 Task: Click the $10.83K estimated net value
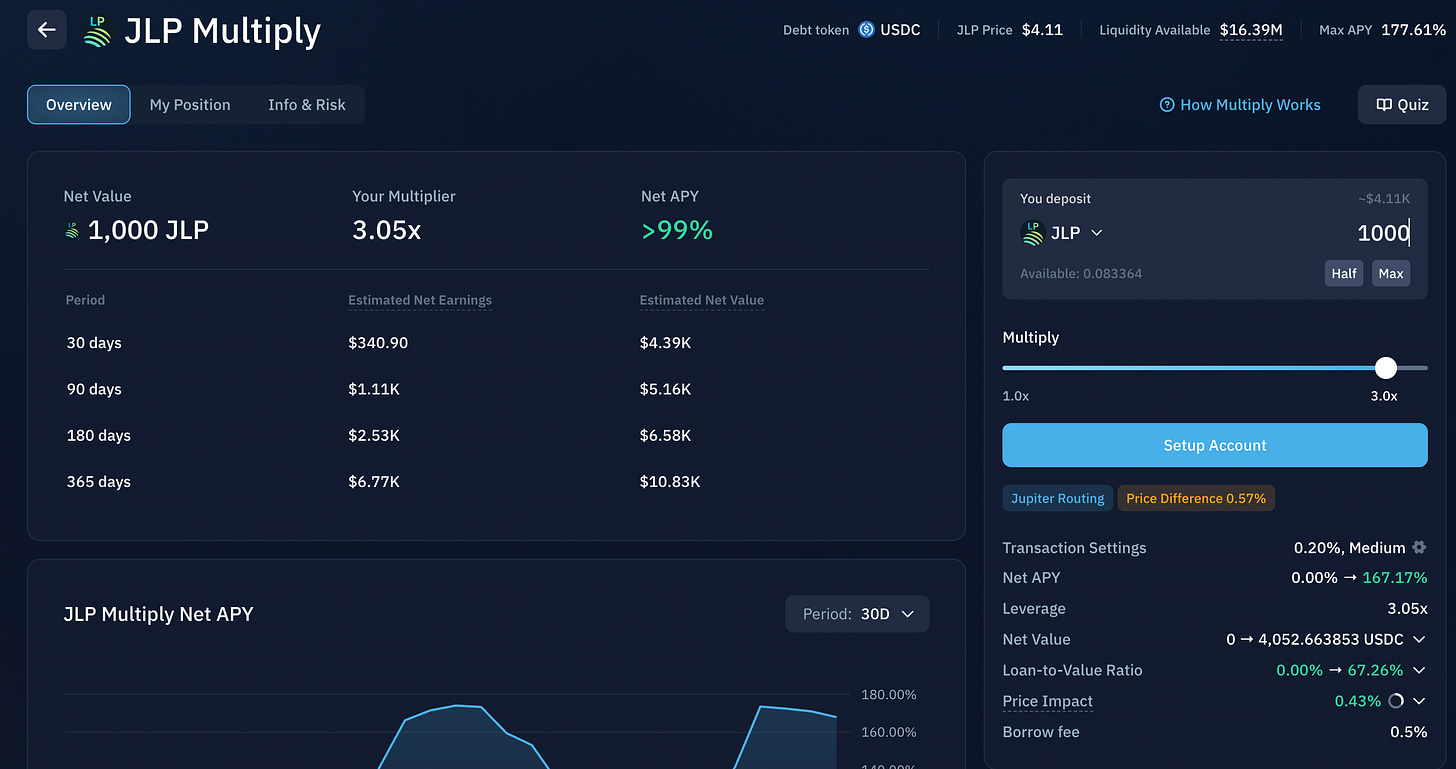[670, 481]
